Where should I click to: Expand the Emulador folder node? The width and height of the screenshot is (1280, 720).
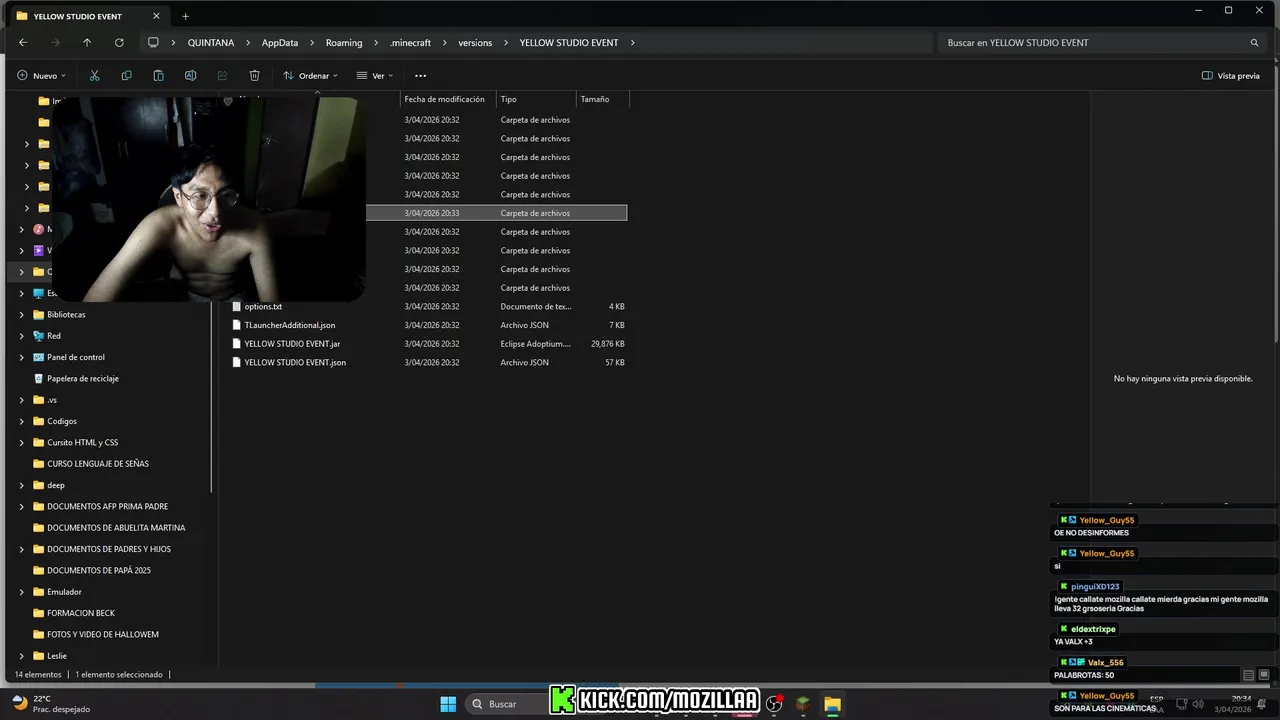coord(22,592)
